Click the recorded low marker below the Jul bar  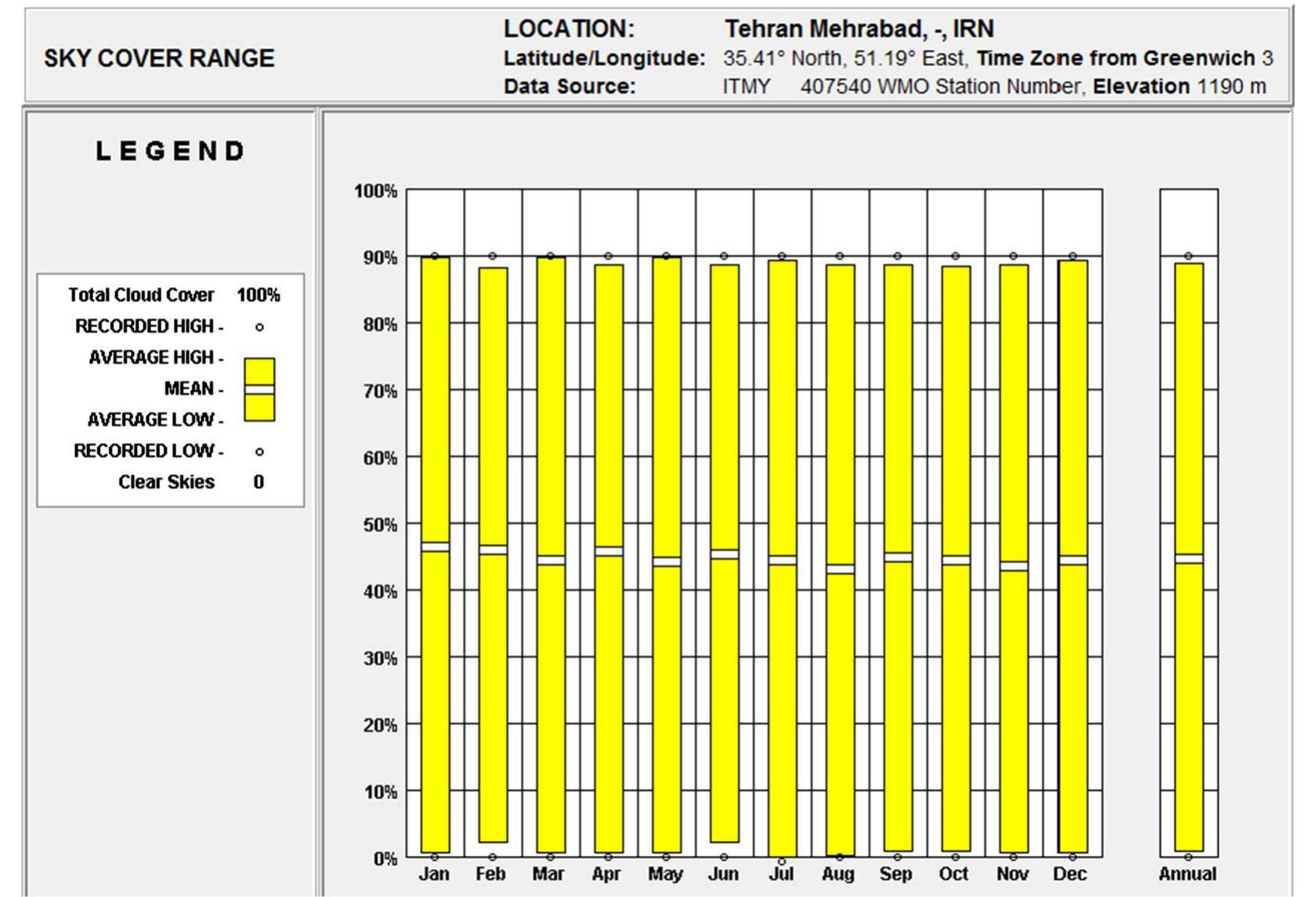click(x=781, y=861)
